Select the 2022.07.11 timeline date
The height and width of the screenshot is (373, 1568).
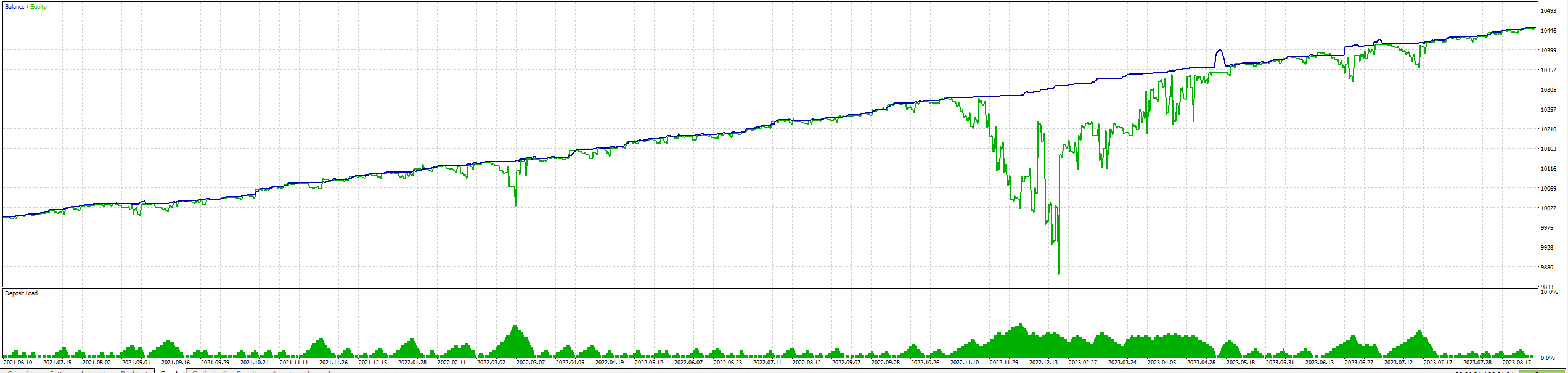(767, 363)
